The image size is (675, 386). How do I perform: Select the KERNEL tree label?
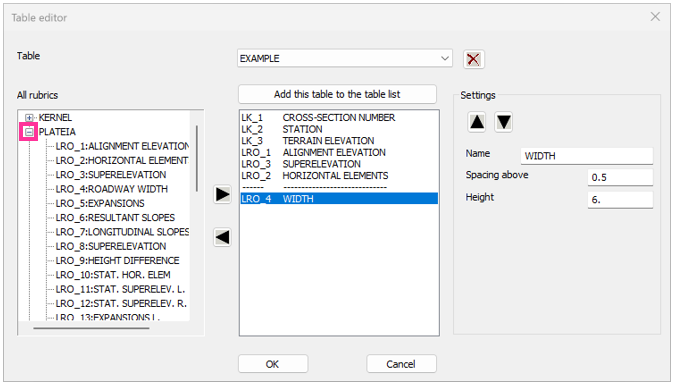pyautogui.click(x=55, y=117)
